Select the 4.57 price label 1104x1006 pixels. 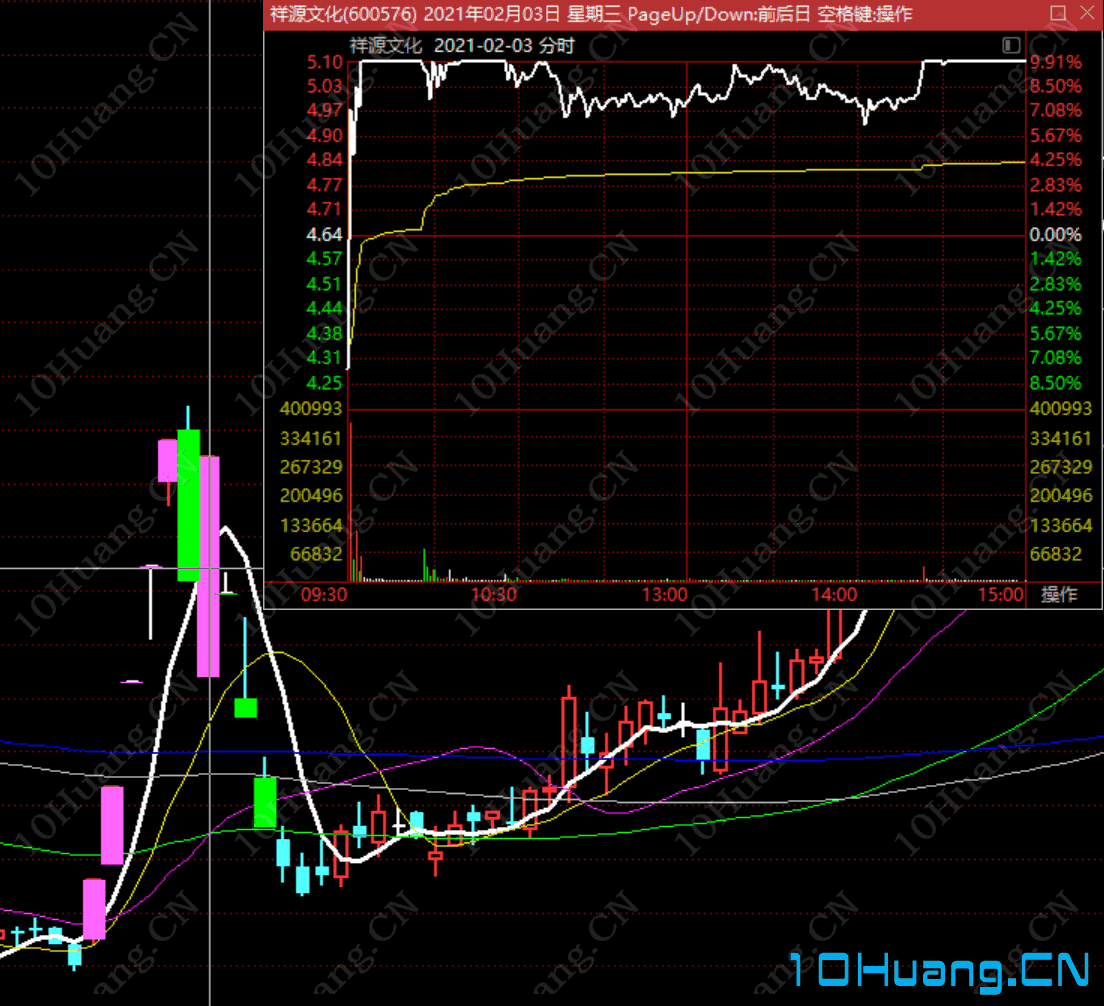click(325, 259)
